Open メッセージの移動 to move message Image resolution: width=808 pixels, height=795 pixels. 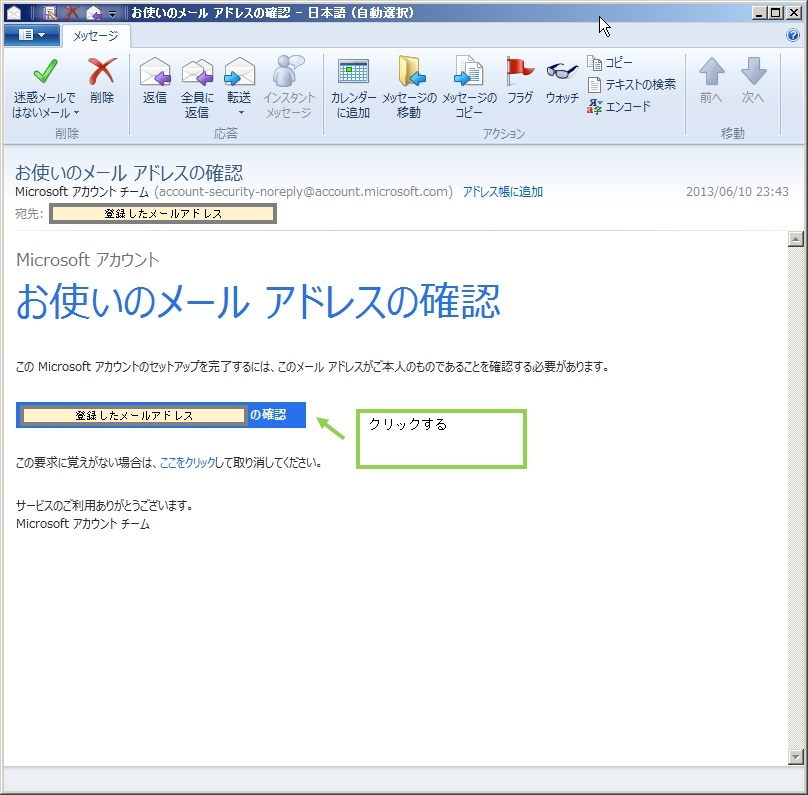click(409, 88)
